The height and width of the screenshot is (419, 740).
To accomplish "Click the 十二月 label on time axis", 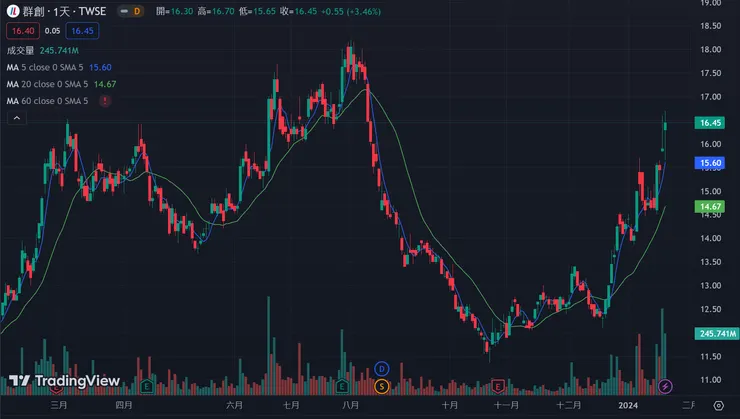I will coord(569,405).
